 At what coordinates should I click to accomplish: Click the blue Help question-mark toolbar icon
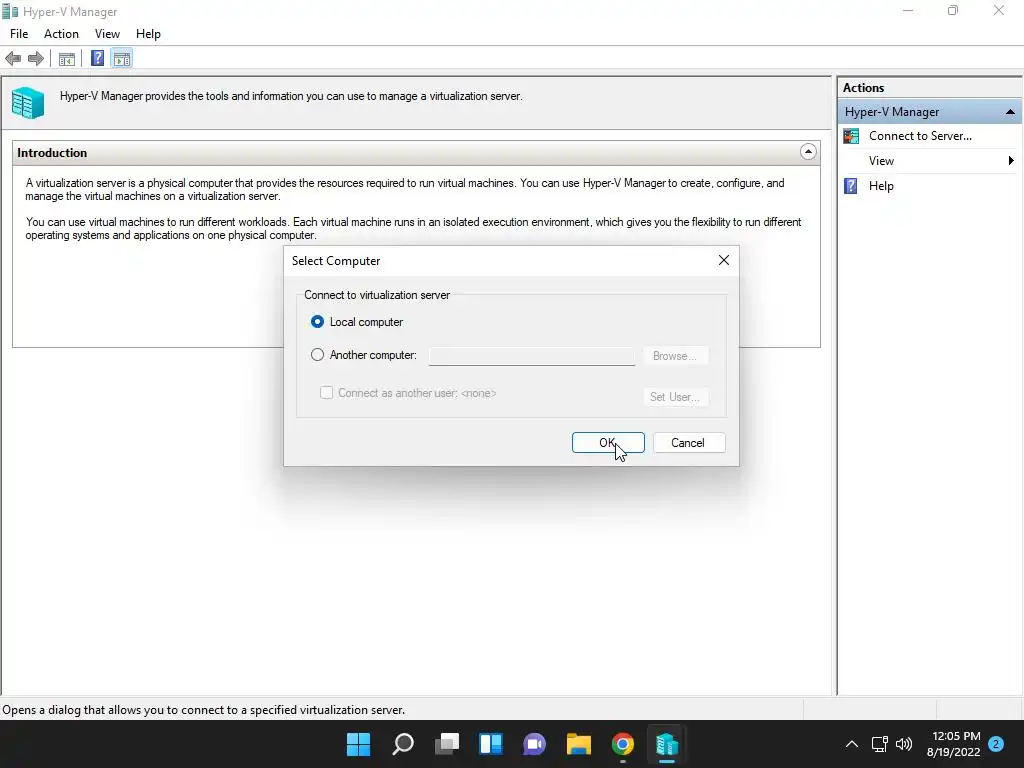97,58
